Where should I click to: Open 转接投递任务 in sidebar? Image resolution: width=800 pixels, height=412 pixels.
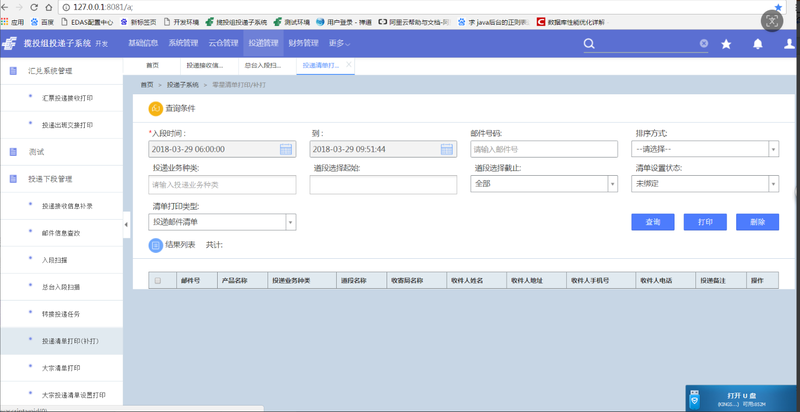point(61,314)
